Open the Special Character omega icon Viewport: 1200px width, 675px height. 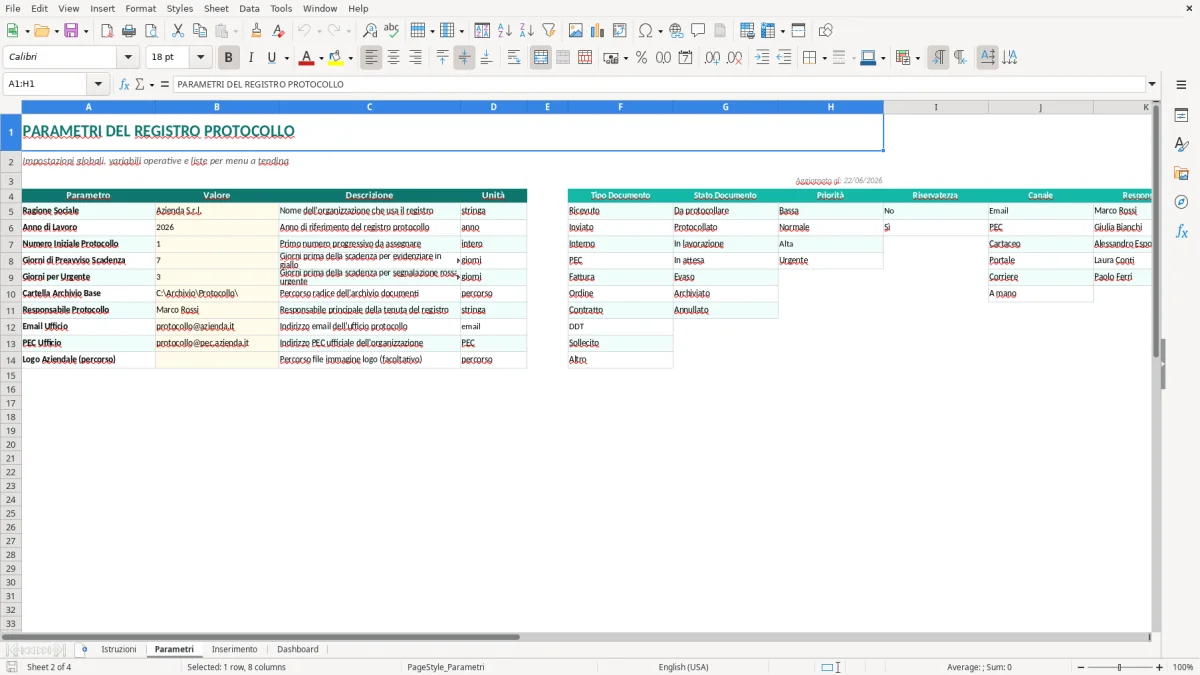coord(645,31)
